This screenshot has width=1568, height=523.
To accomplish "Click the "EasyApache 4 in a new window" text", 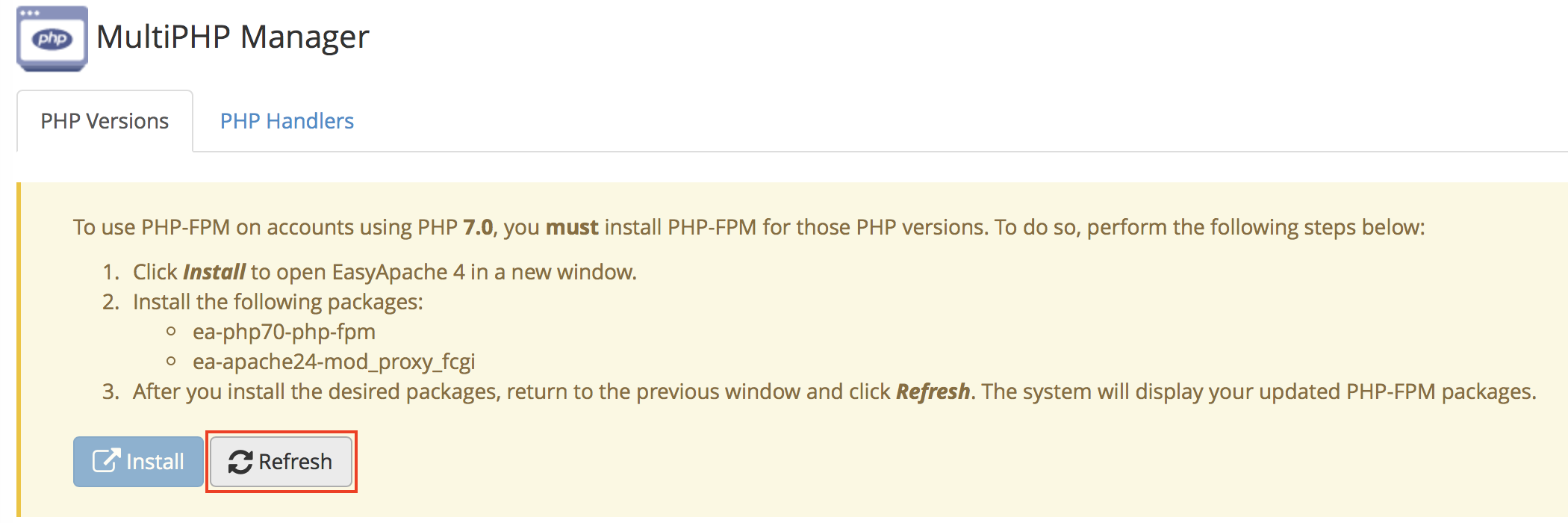I will pos(484,272).
